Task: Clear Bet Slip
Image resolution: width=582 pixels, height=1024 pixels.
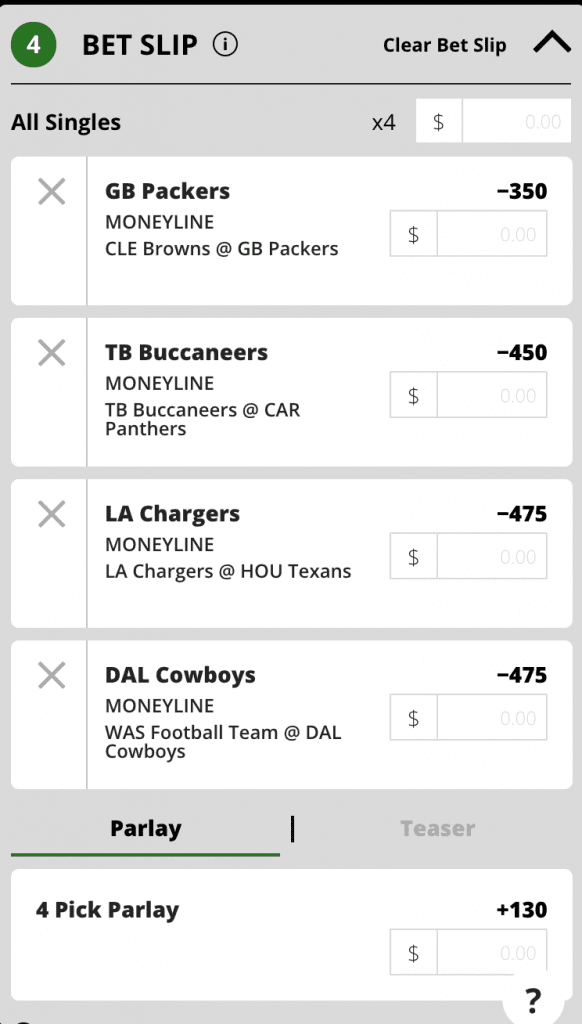Action: tap(444, 45)
